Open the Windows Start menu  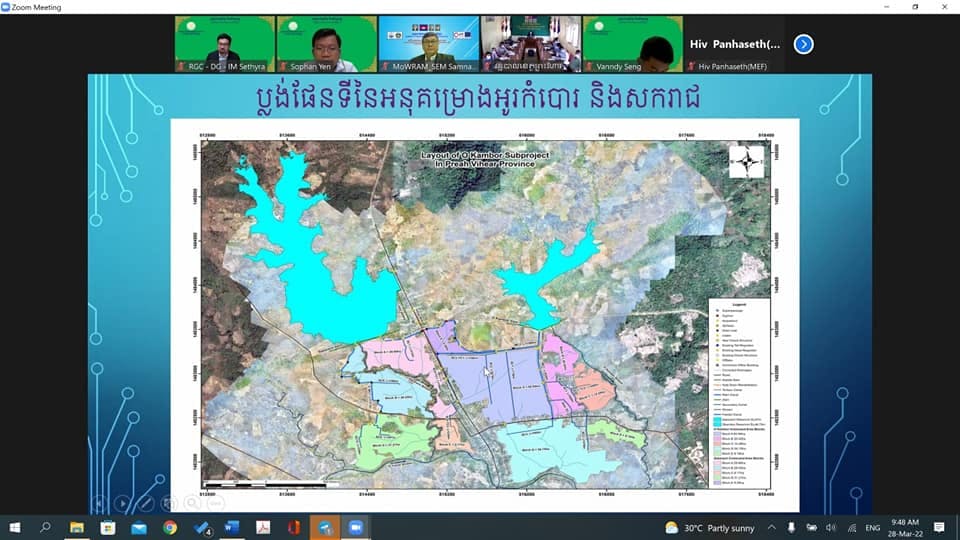click(15, 527)
